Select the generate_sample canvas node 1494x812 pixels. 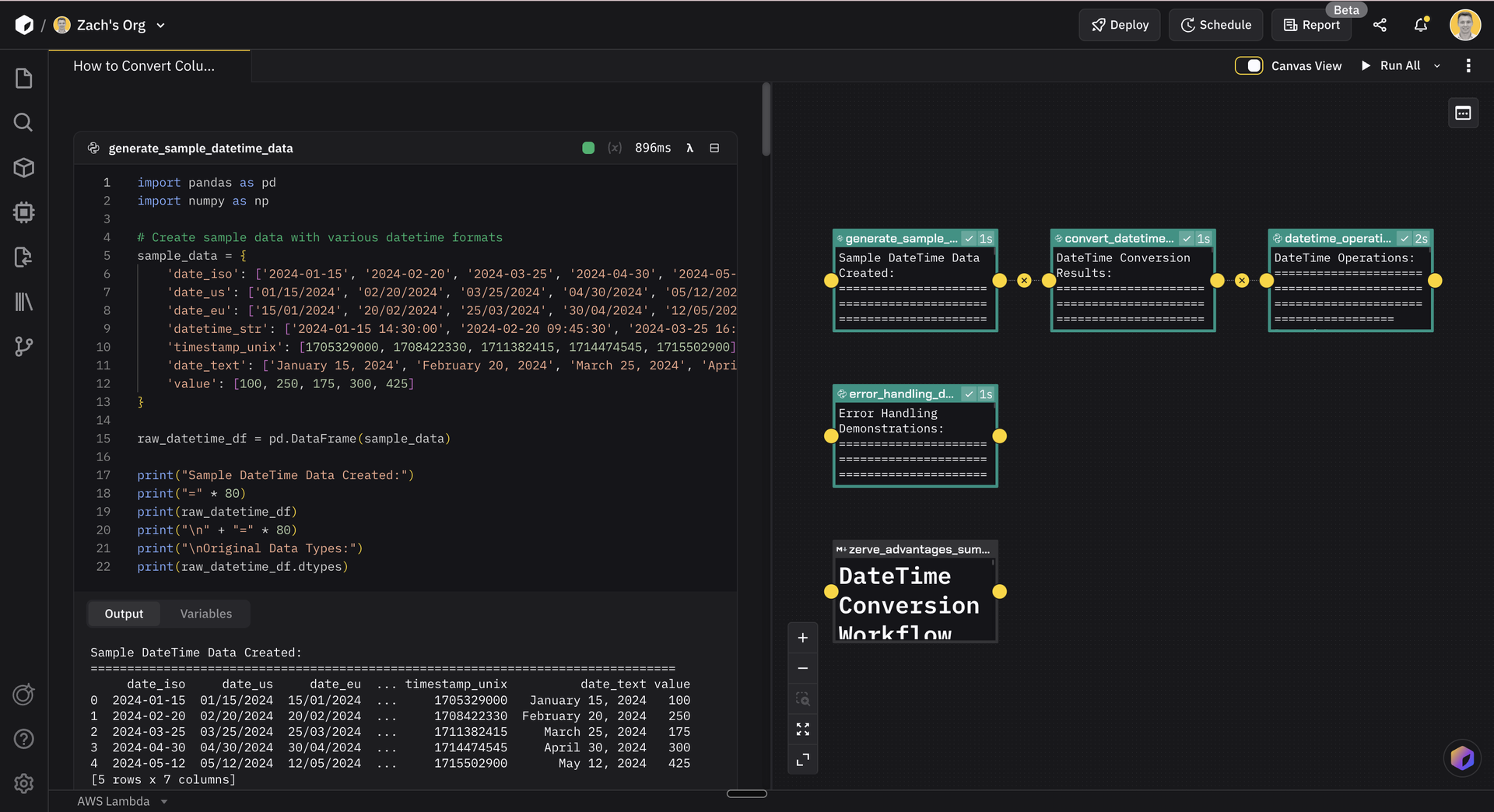915,281
